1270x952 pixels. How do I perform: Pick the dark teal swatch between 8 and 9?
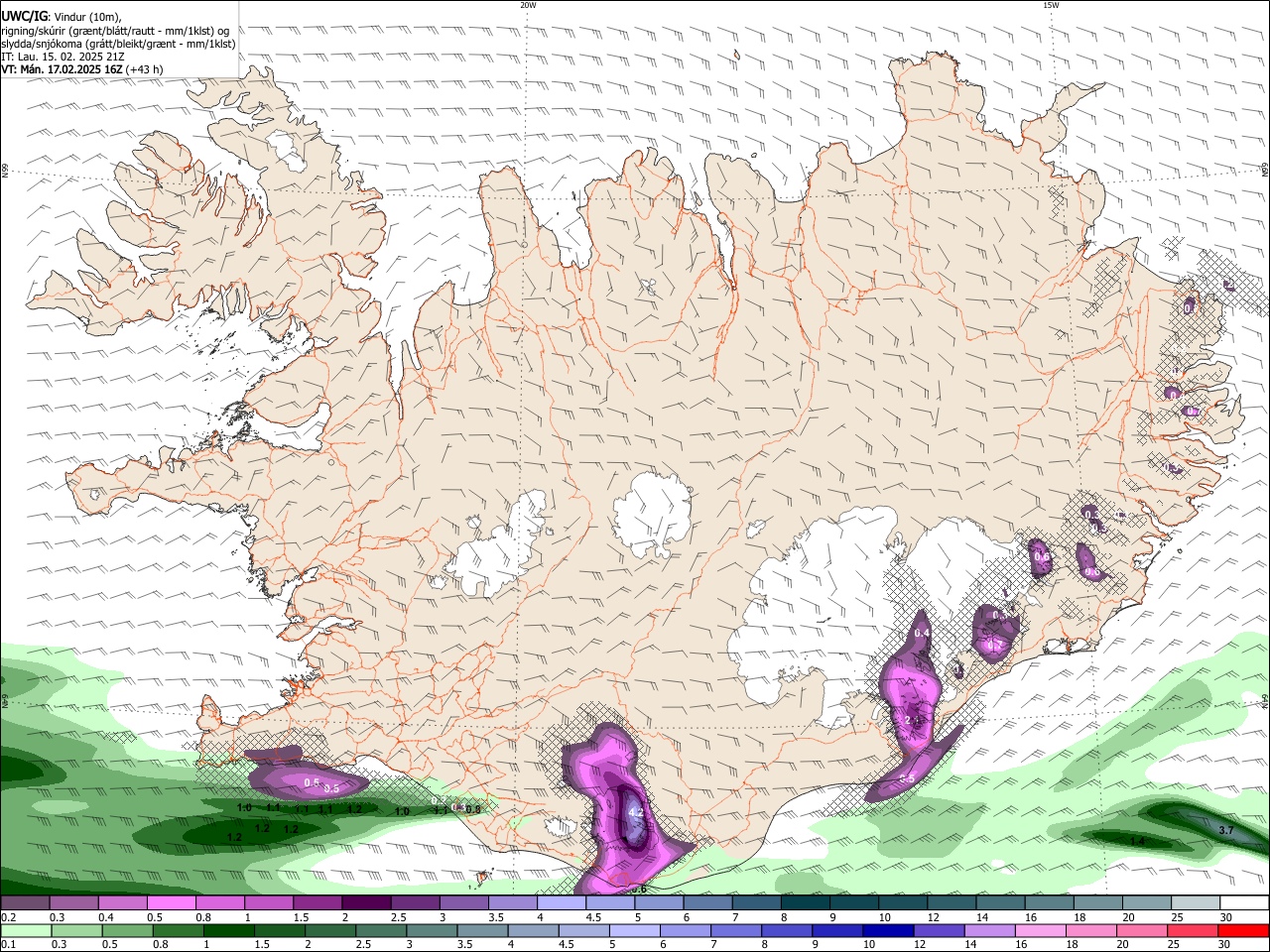click(806, 902)
